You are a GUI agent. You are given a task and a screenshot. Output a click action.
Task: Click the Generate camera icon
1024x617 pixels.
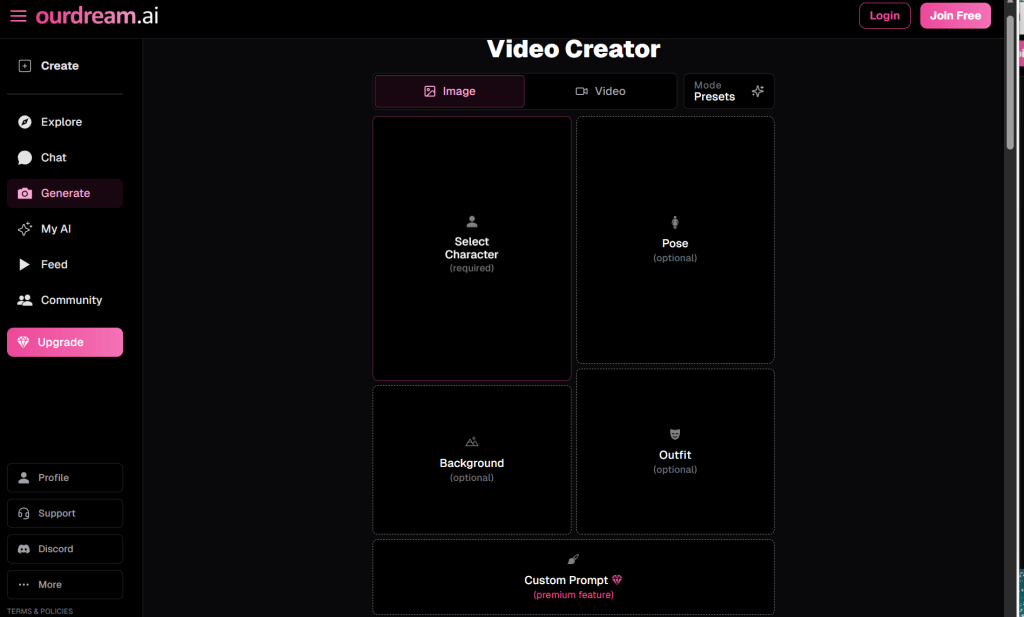click(x=25, y=194)
